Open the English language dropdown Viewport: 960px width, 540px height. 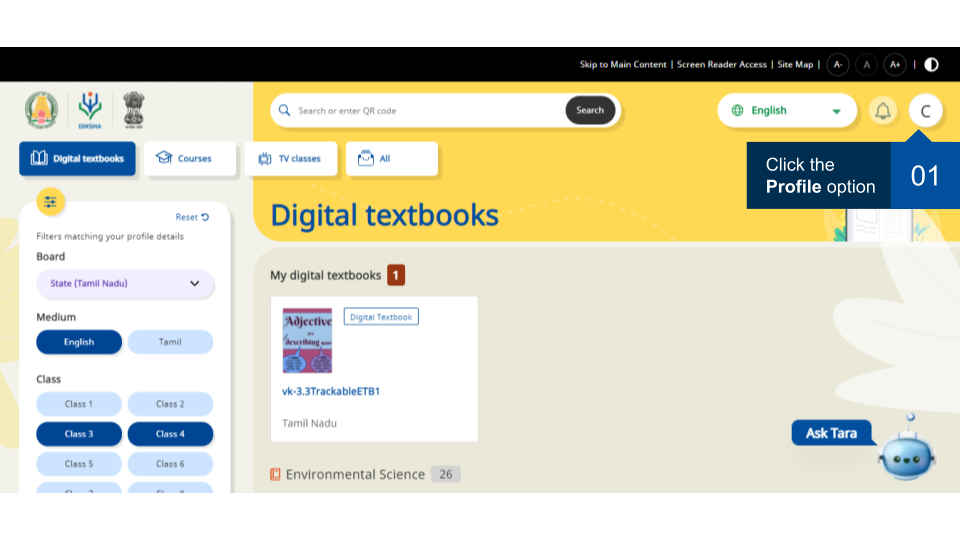[x=787, y=111]
